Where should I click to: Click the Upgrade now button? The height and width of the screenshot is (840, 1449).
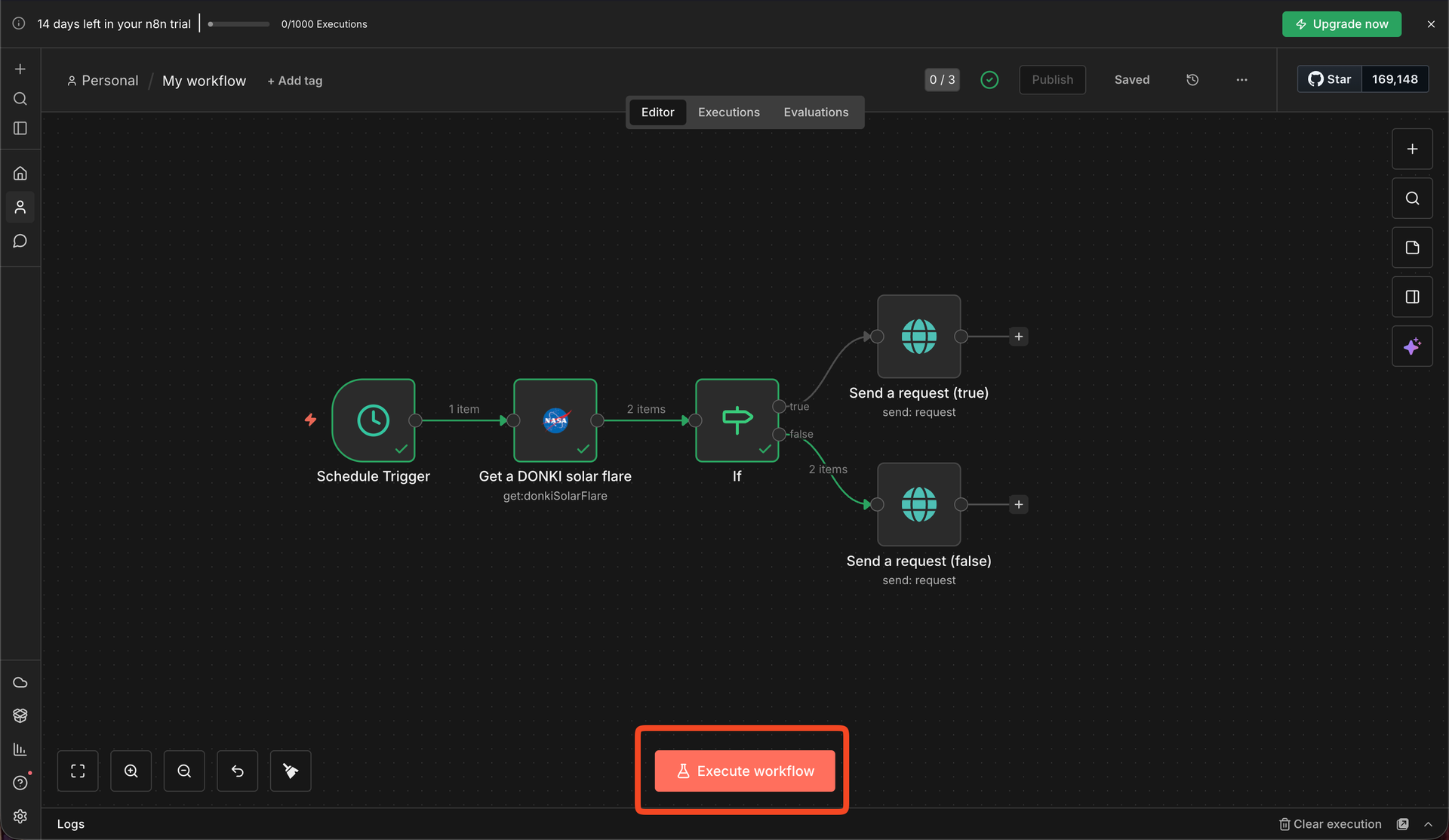pos(1341,24)
